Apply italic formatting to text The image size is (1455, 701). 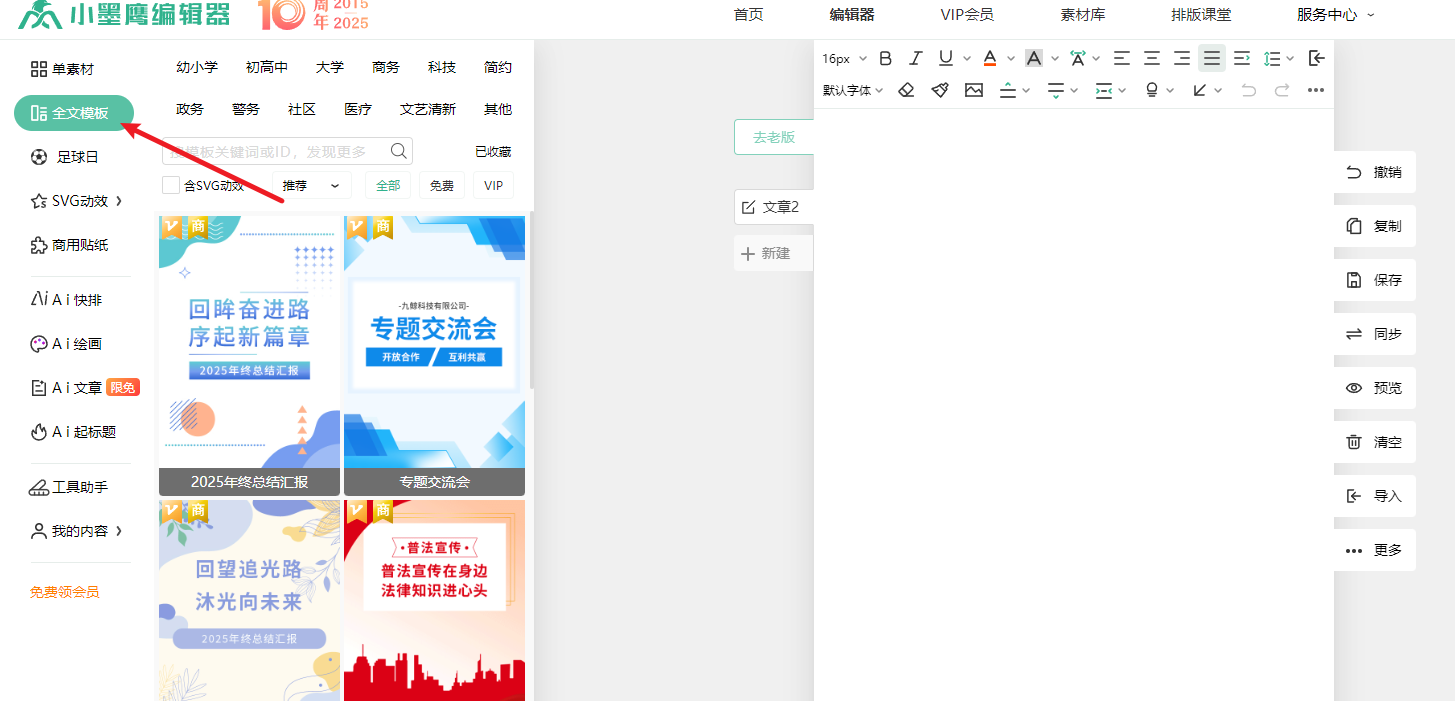914,58
